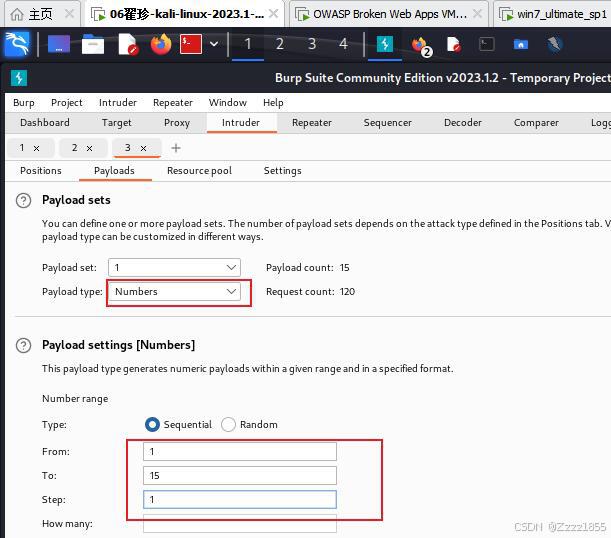611x538 pixels.
Task: Close Intruder attack tab 1
Action: 36,148
